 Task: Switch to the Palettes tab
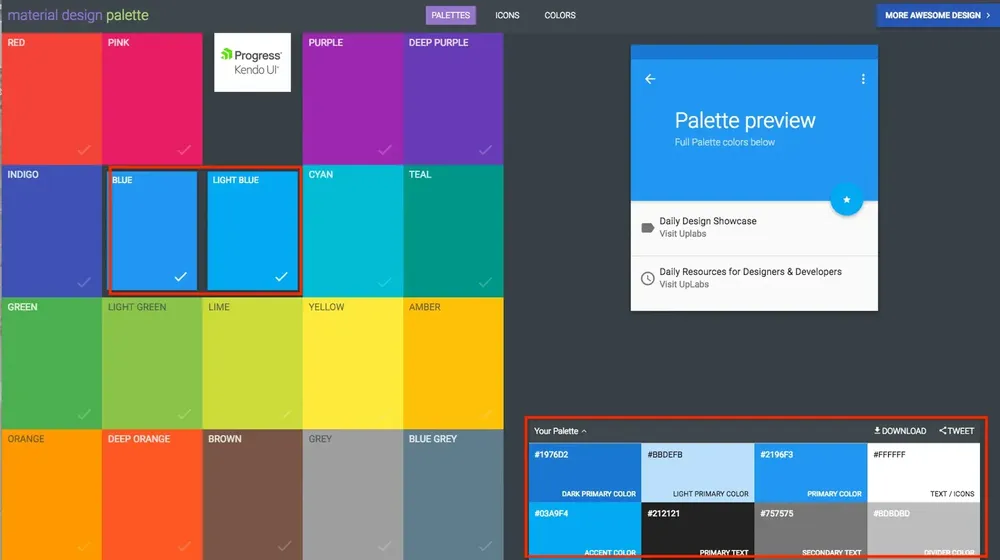pos(450,15)
